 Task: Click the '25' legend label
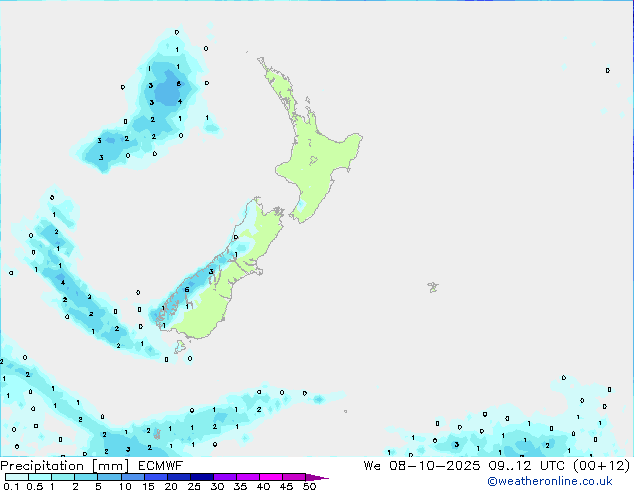[x=194, y=486]
